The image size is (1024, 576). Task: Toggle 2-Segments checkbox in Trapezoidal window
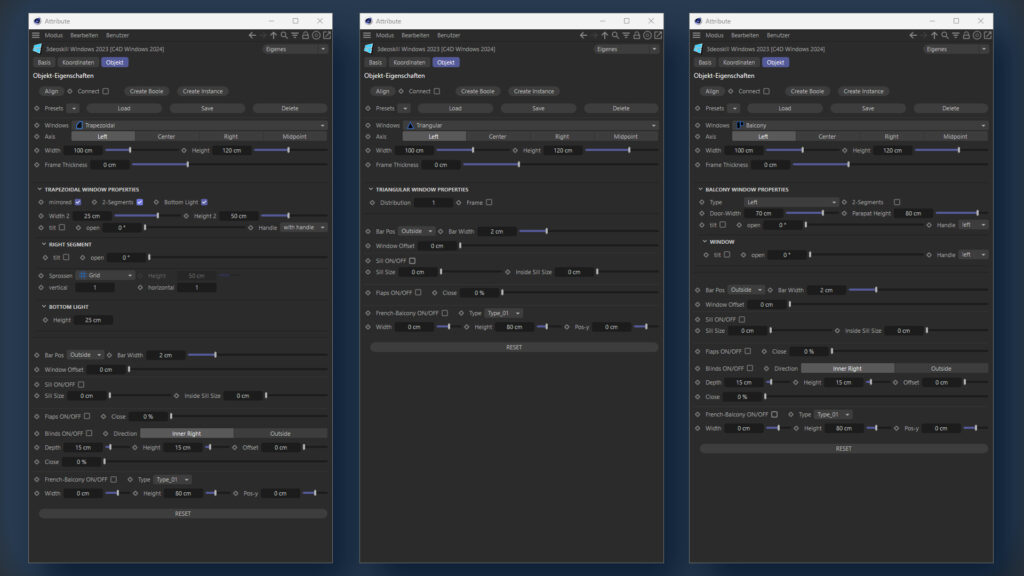(140, 202)
